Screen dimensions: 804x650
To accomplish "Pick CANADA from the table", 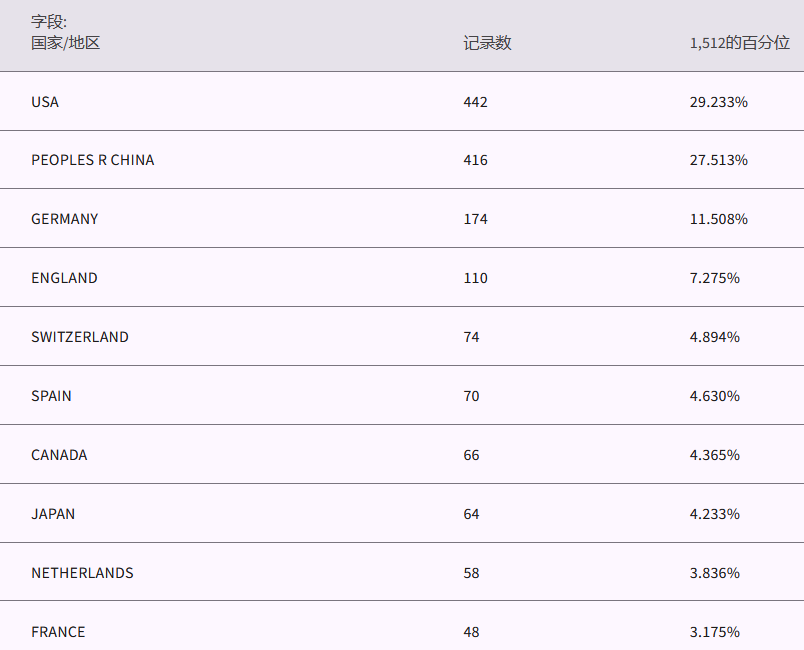I will pos(59,455).
